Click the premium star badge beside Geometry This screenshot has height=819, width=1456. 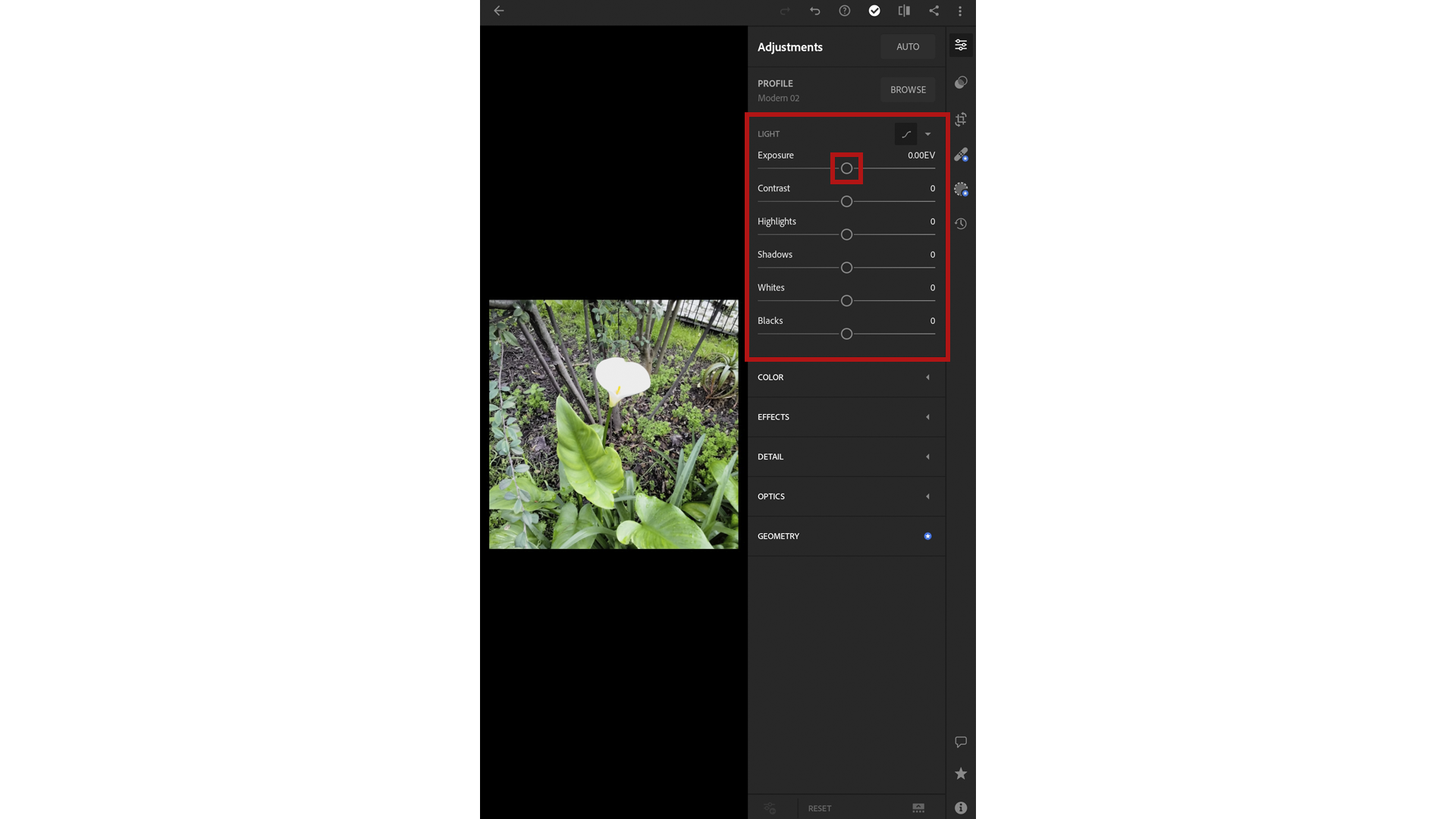coord(927,536)
